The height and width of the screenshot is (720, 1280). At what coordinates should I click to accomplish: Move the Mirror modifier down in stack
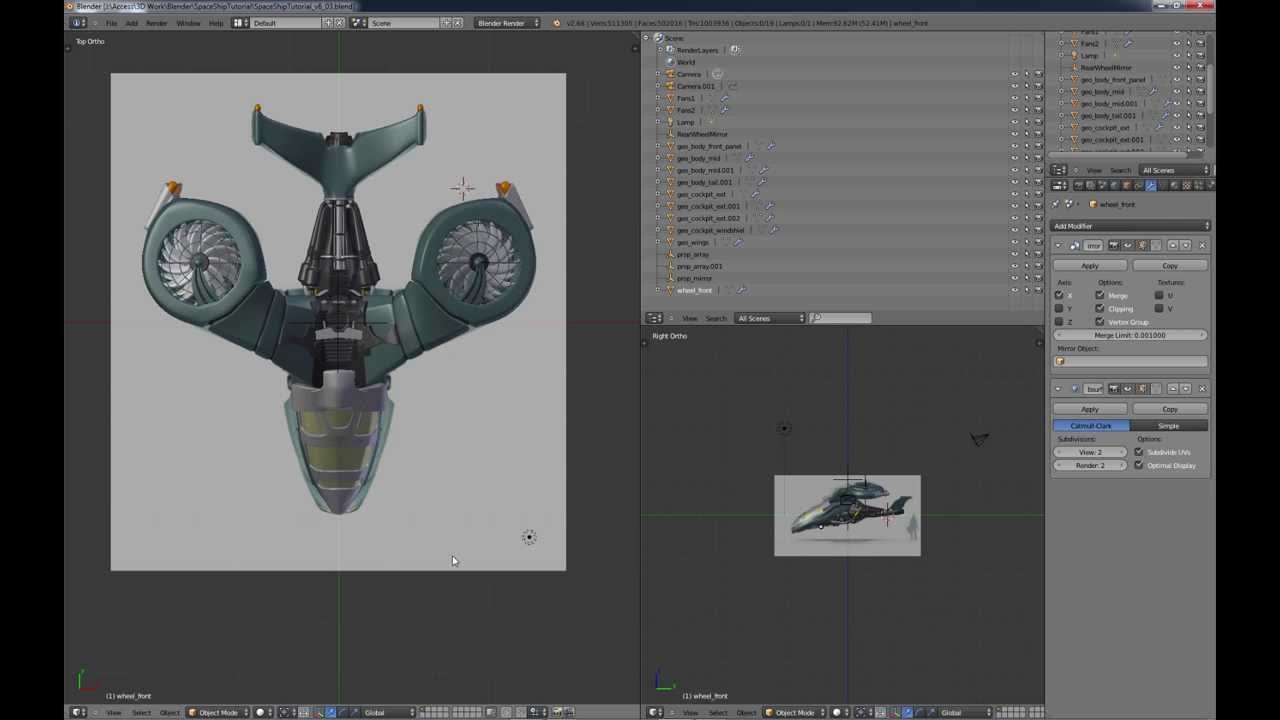(1187, 245)
